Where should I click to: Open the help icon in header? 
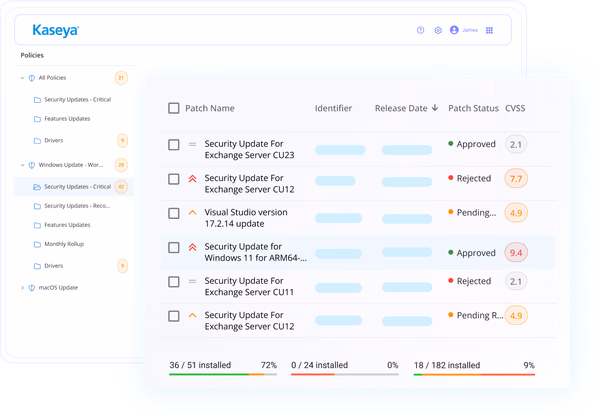(420, 30)
